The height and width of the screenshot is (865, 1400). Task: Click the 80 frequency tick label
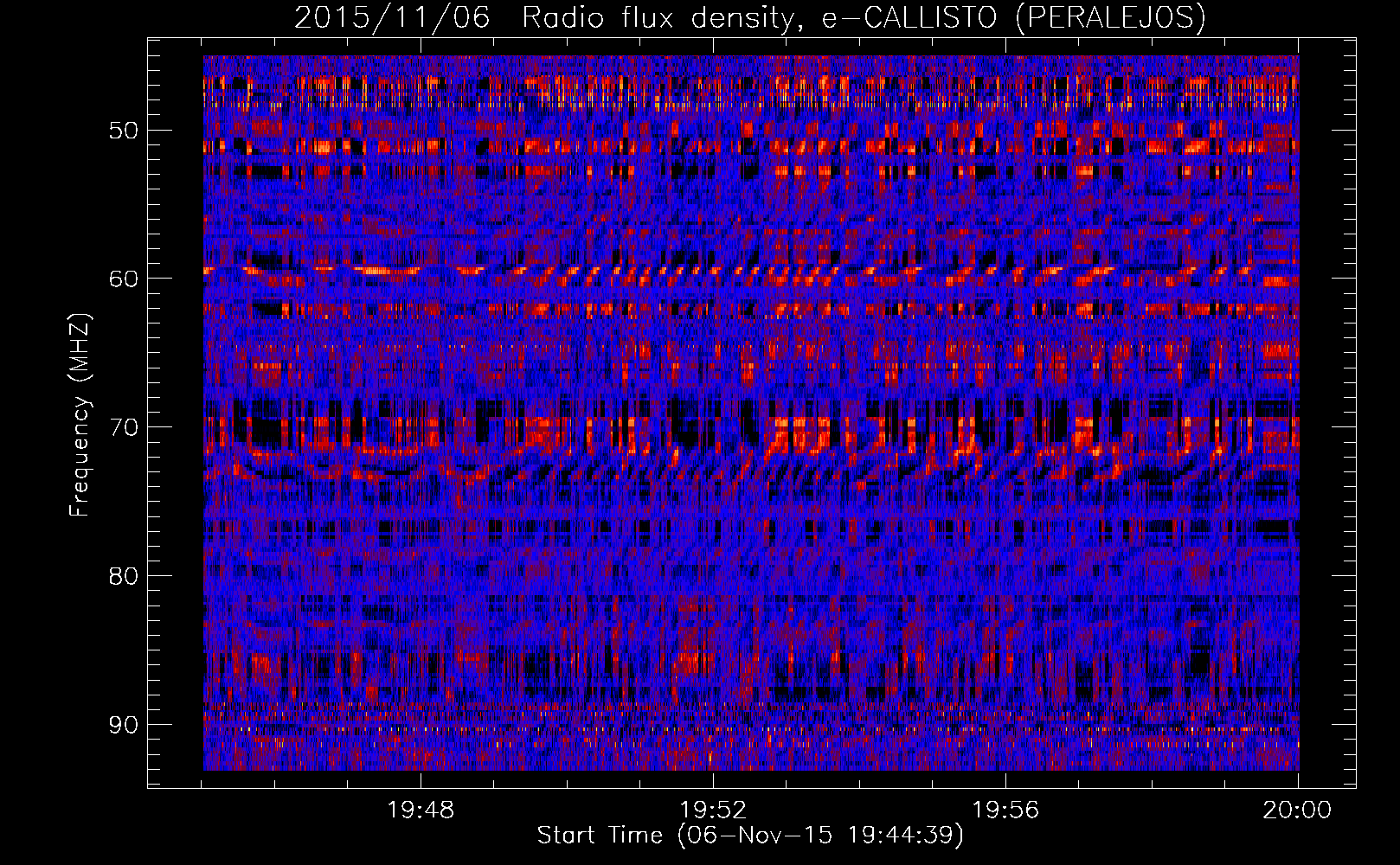pos(123,576)
